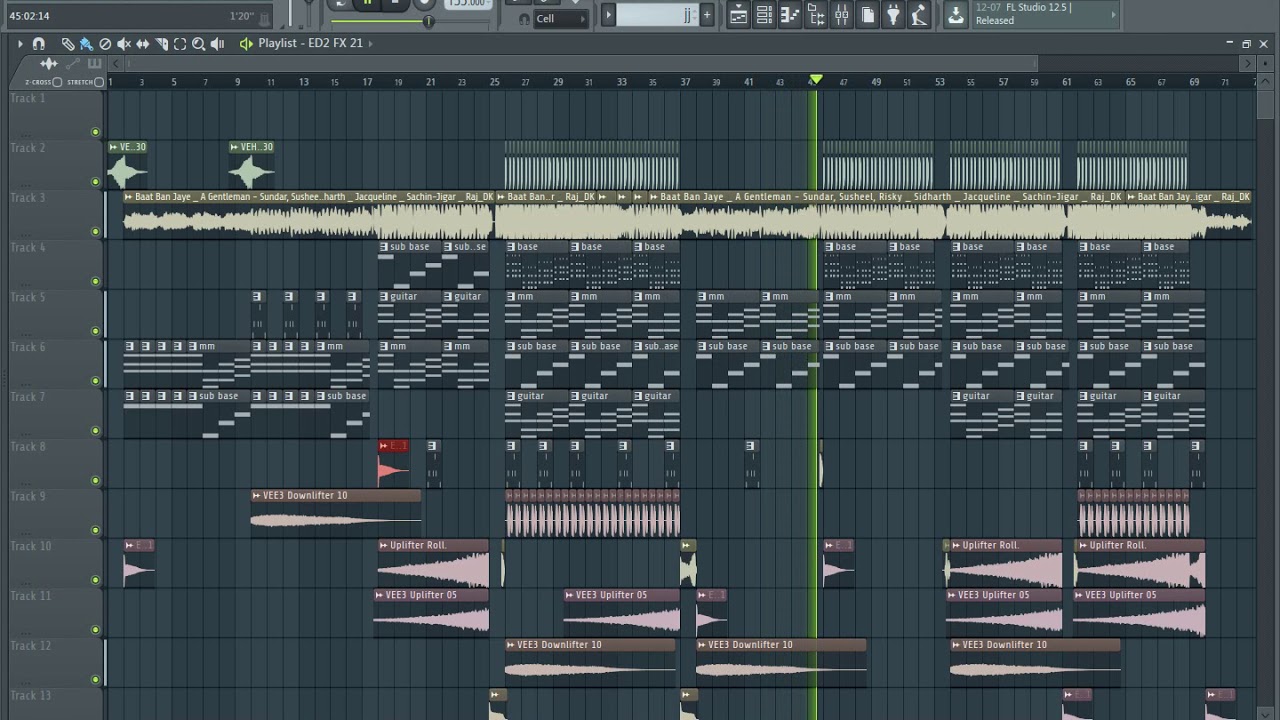Open clip menu of first Uplifter Roll clip
1280x720 pixels.
pos(384,546)
